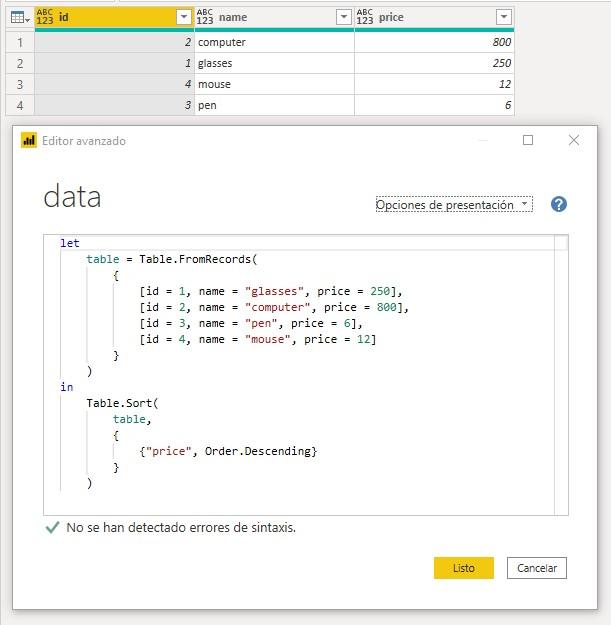Open the table options icon in grid corner

tap(20, 18)
